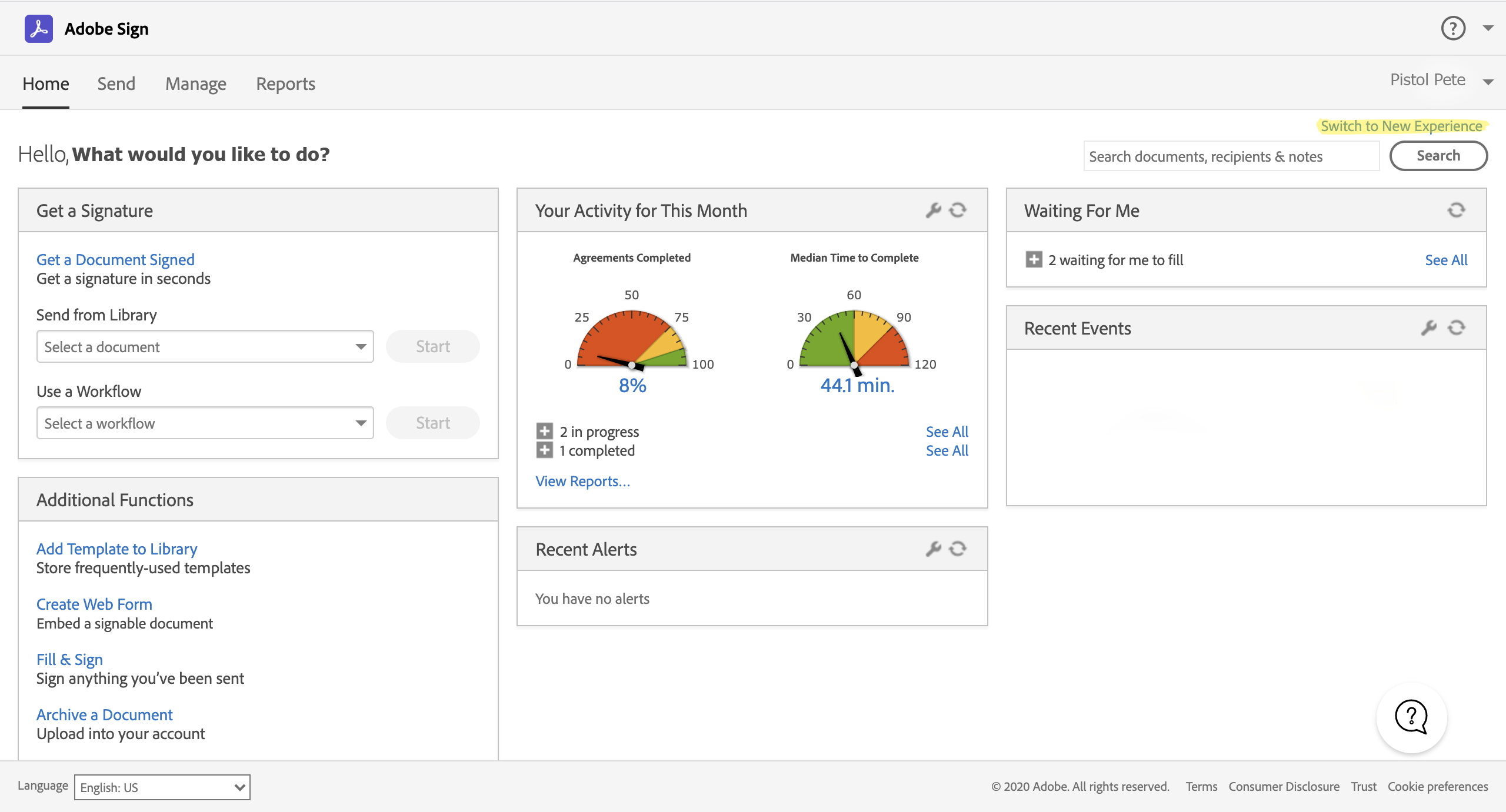The height and width of the screenshot is (812, 1506).
Task: Open the floating help chat bubble icon
Action: tap(1411, 717)
